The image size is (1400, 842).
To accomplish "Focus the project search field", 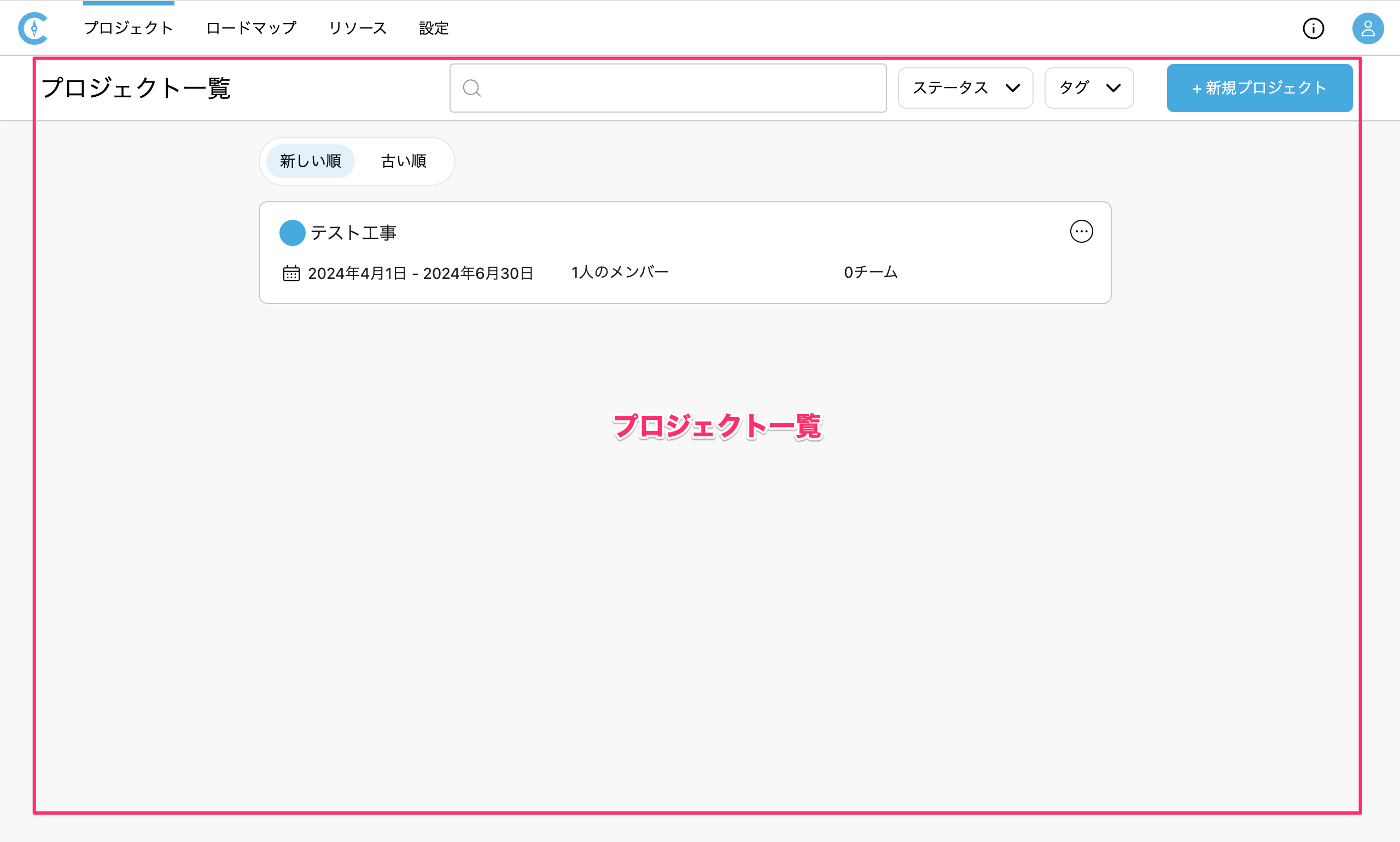I will tap(681, 88).
